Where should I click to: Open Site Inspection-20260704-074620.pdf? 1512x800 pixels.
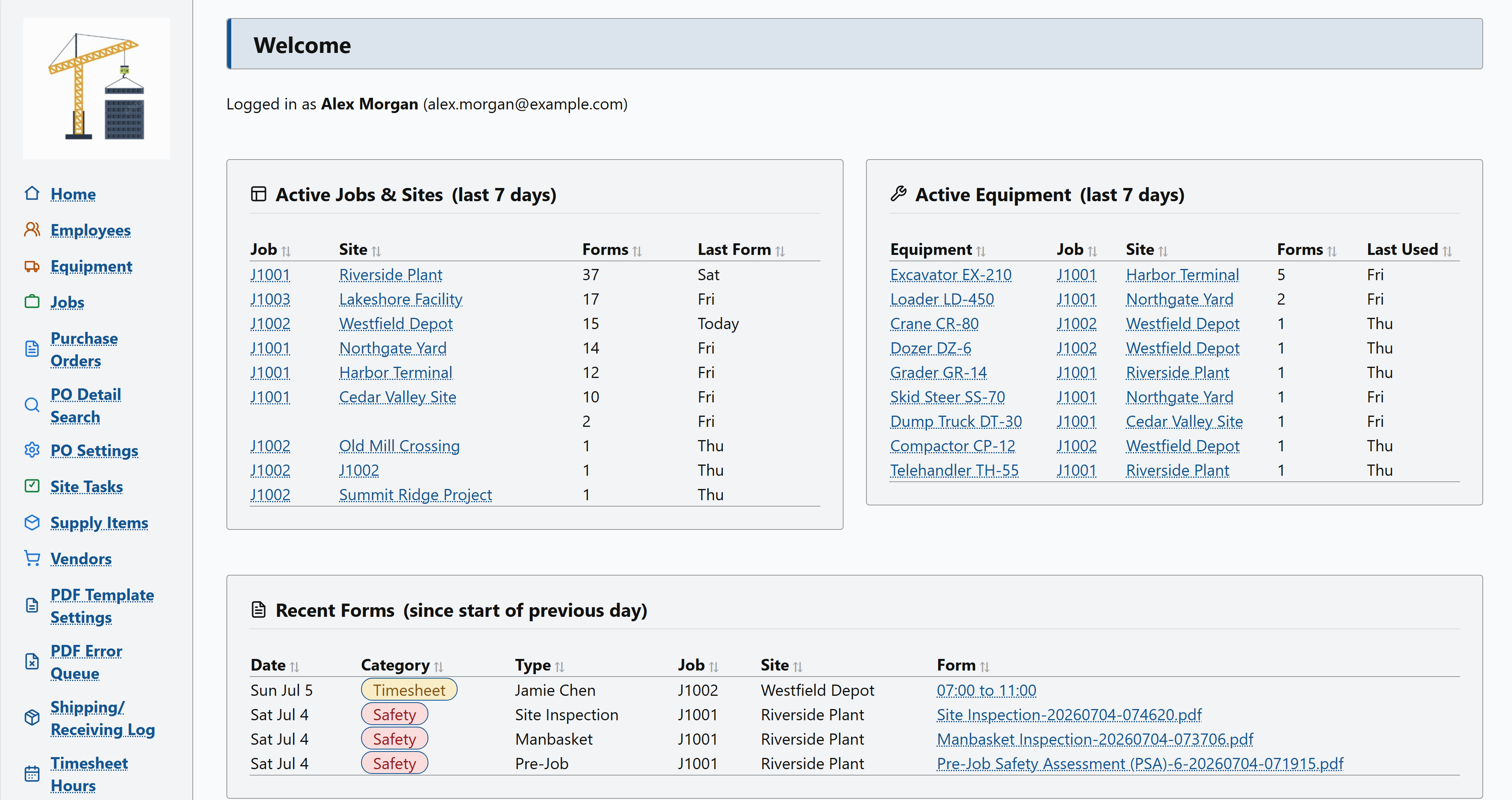[x=1070, y=715]
